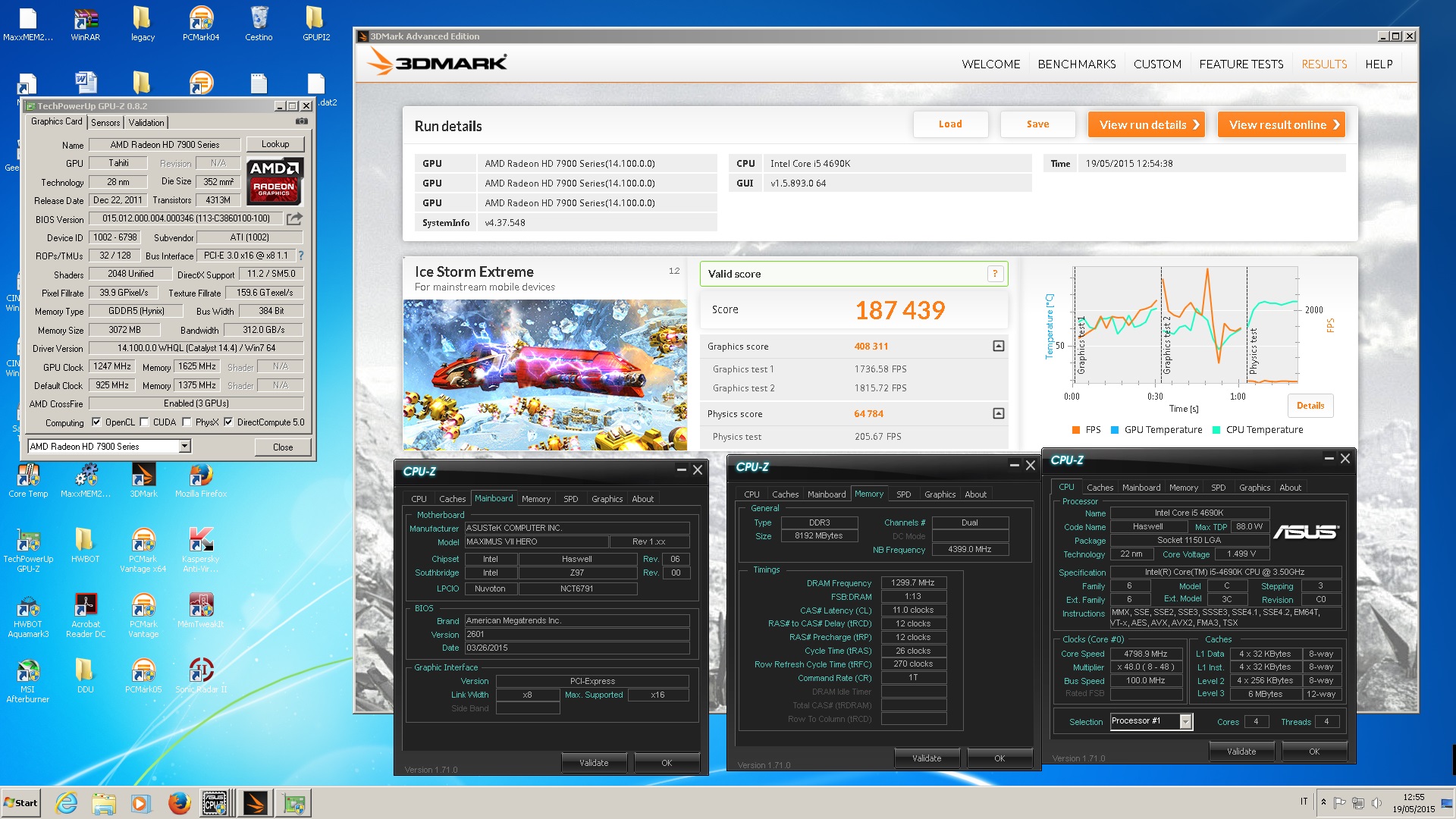The width and height of the screenshot is (1456, 819).
Task: Open MSI Afterburner desktop shortcut
Action: (x=28, y=681)
